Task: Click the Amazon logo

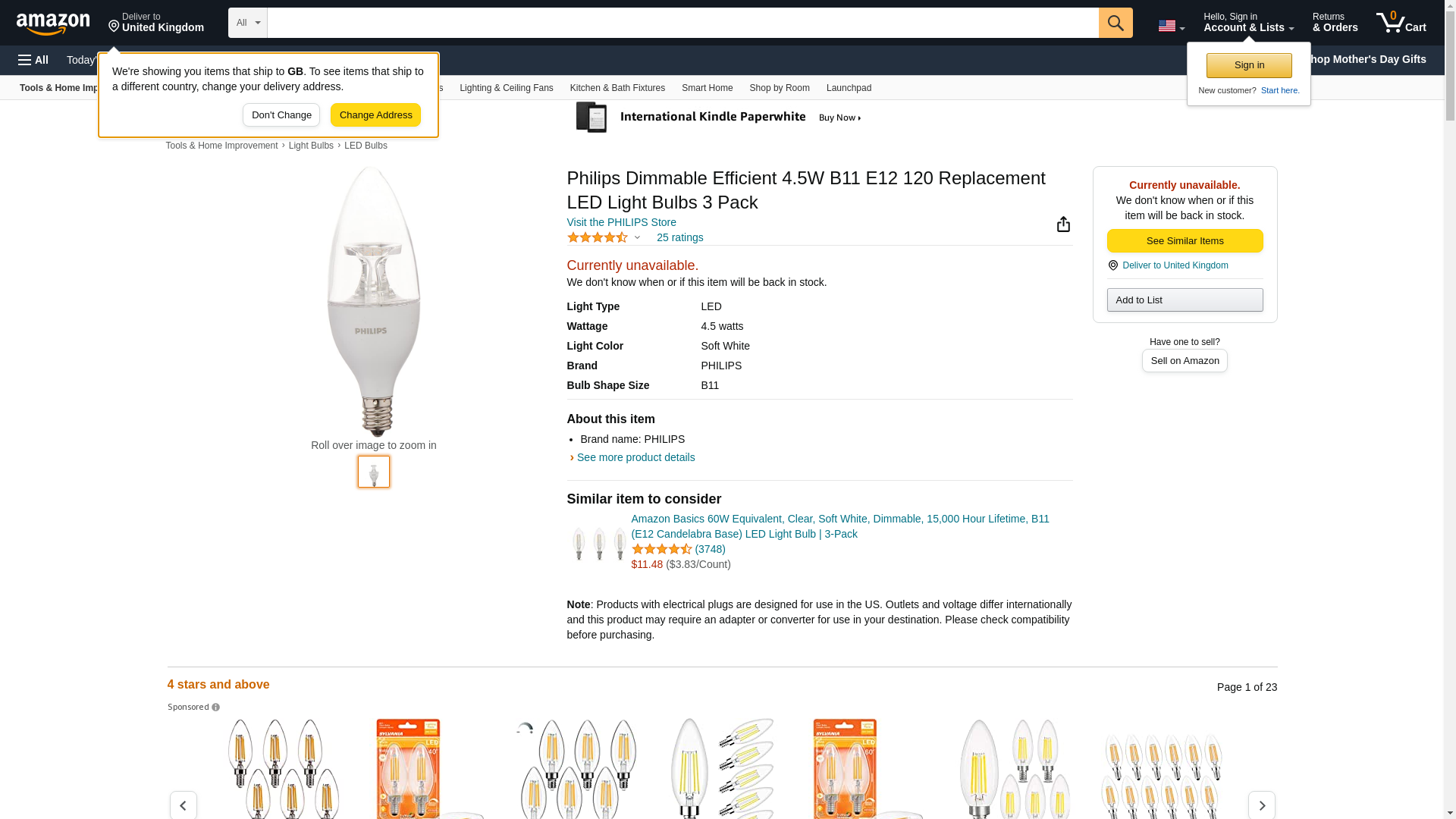Action: click(53, 24)
